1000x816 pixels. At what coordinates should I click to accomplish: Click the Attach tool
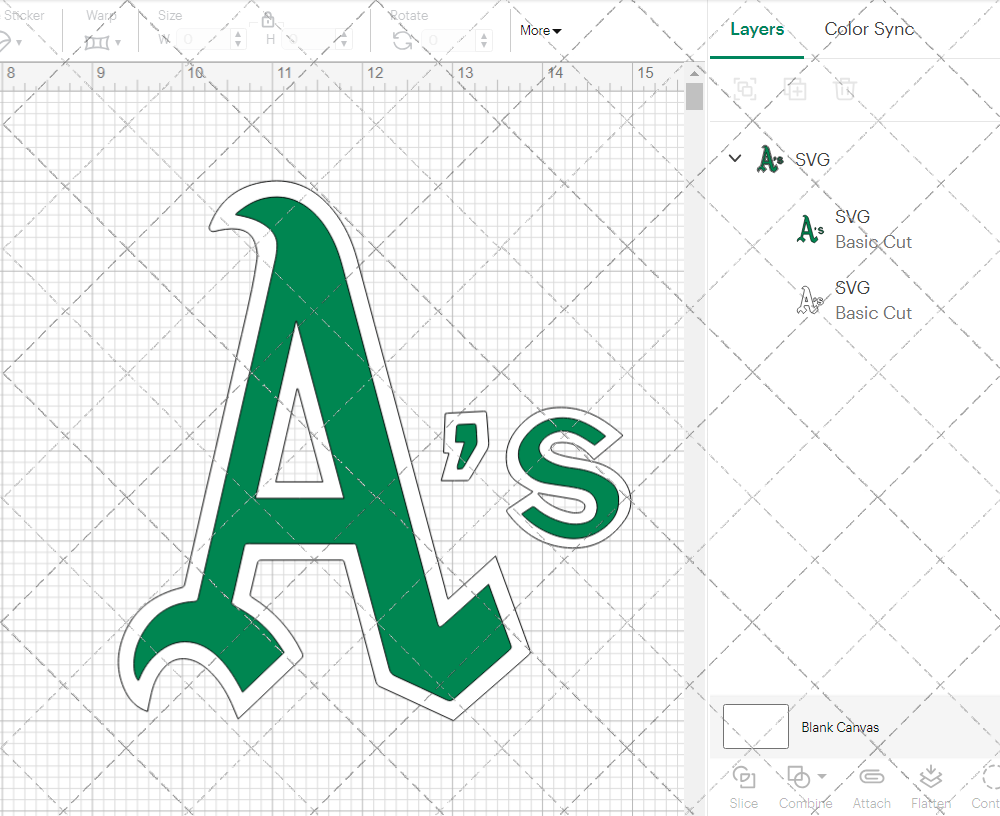click(x=871, y=788)
